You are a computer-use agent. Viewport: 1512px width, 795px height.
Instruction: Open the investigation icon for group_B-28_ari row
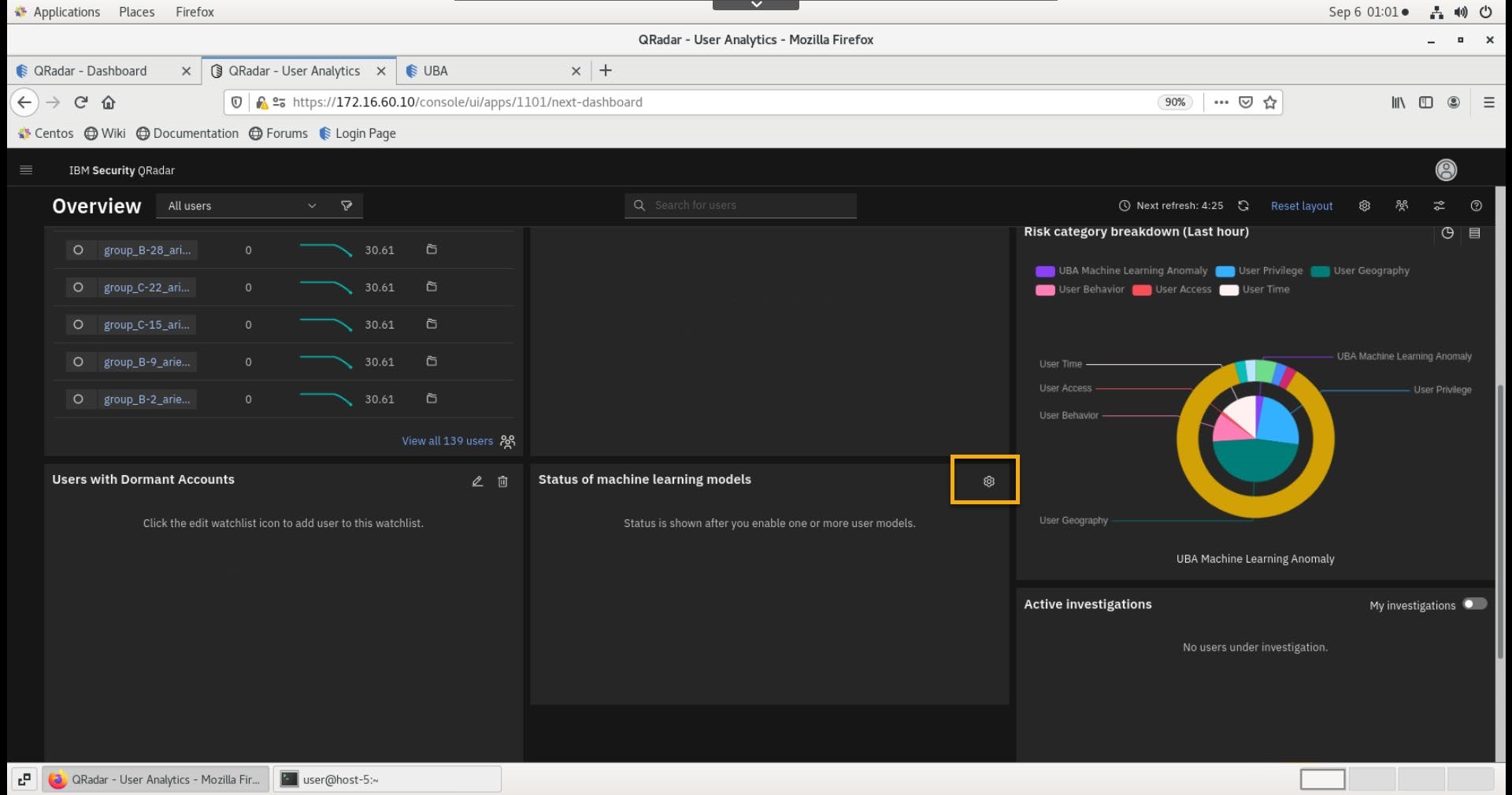click(432, 249)
